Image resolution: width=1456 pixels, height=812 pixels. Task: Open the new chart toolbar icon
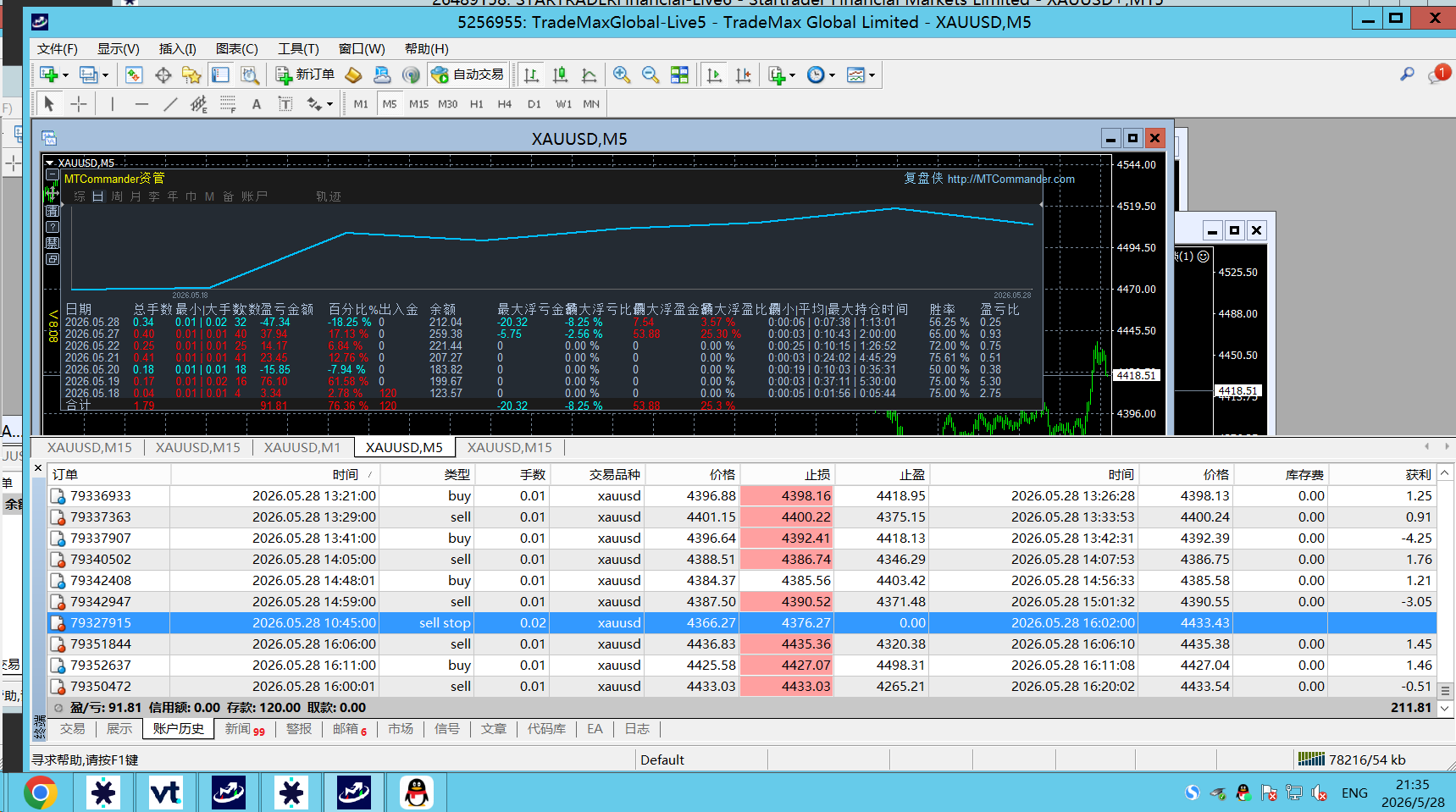[x=48, y=75]
